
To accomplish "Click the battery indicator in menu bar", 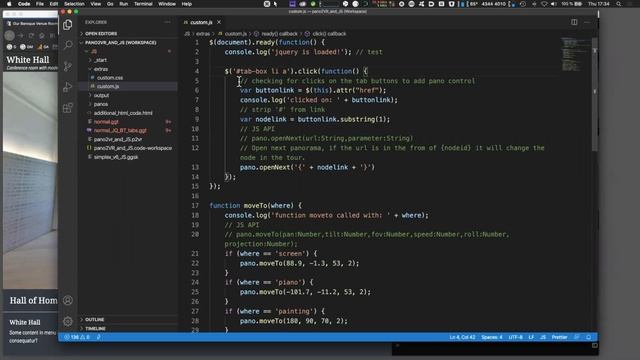I will pos(572,4).
